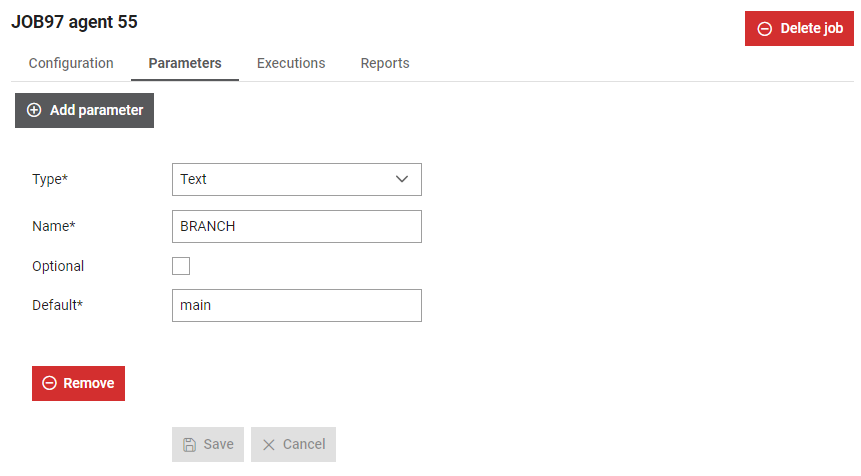Click the plus-circle icon on Add parameter
Viewport: 861px width, 476px height.
point(34,110)
